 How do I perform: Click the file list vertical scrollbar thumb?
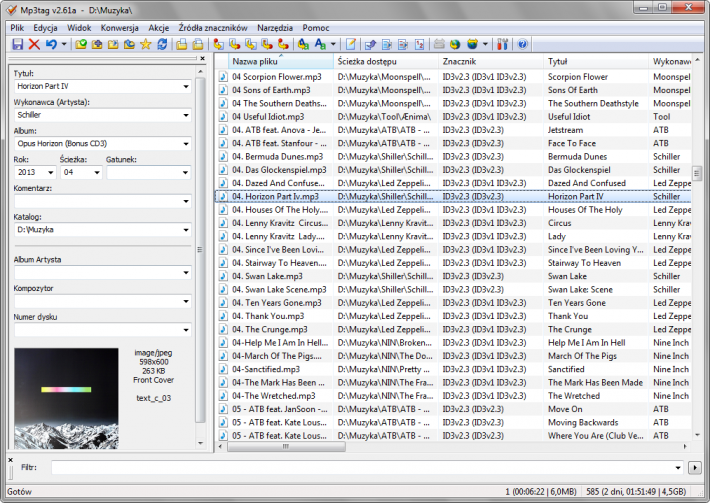pyautogui.click(x=697, y=172)
